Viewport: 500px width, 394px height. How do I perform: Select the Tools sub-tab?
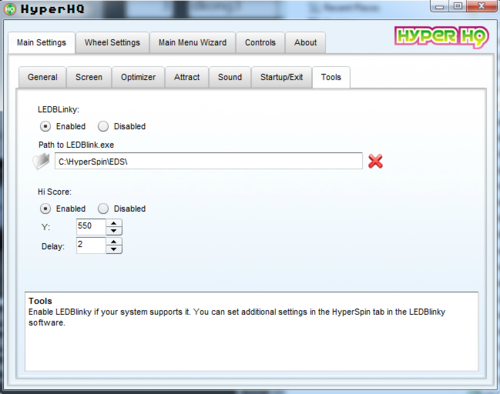tap(331, 77)
